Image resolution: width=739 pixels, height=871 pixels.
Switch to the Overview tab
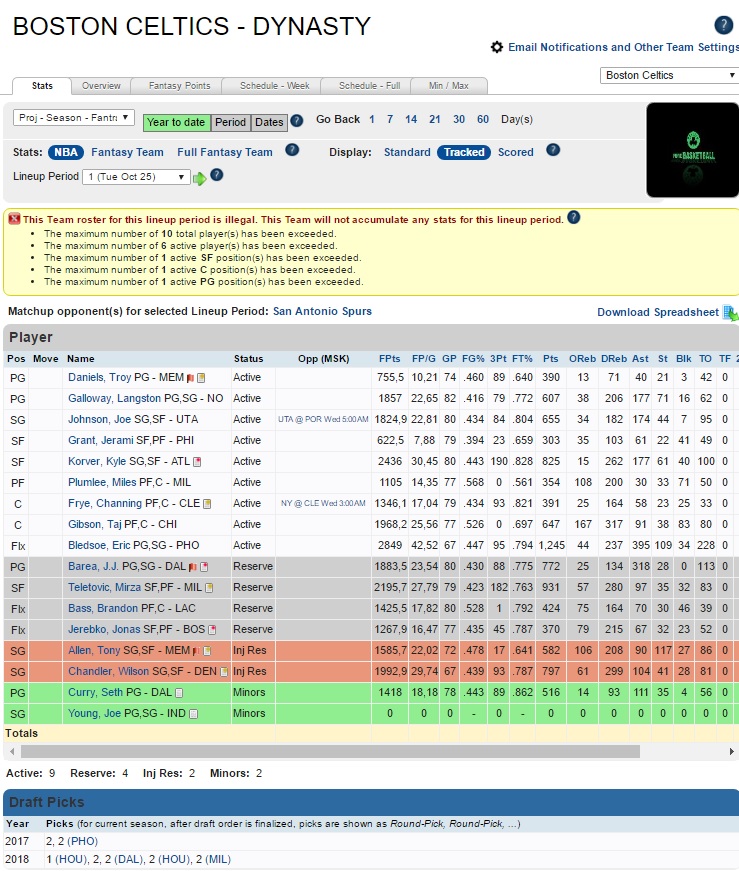(101, 86)
